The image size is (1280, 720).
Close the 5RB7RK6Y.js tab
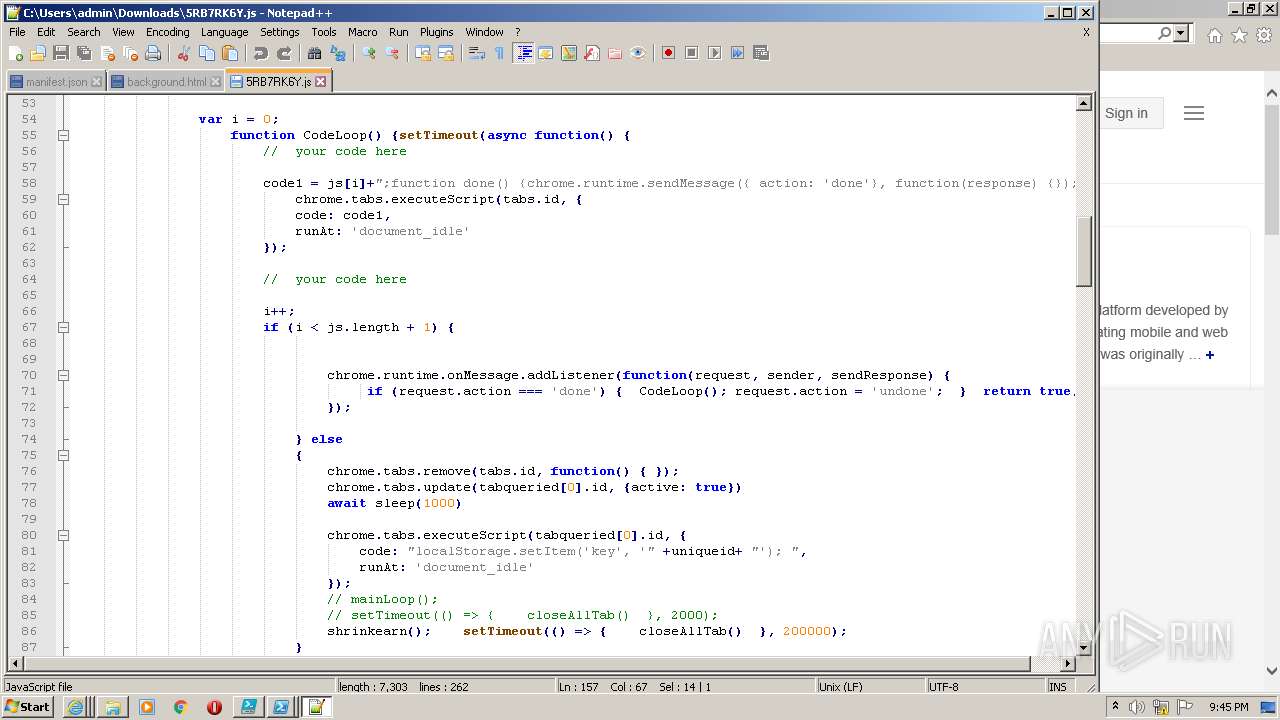[x=321, y=82]
